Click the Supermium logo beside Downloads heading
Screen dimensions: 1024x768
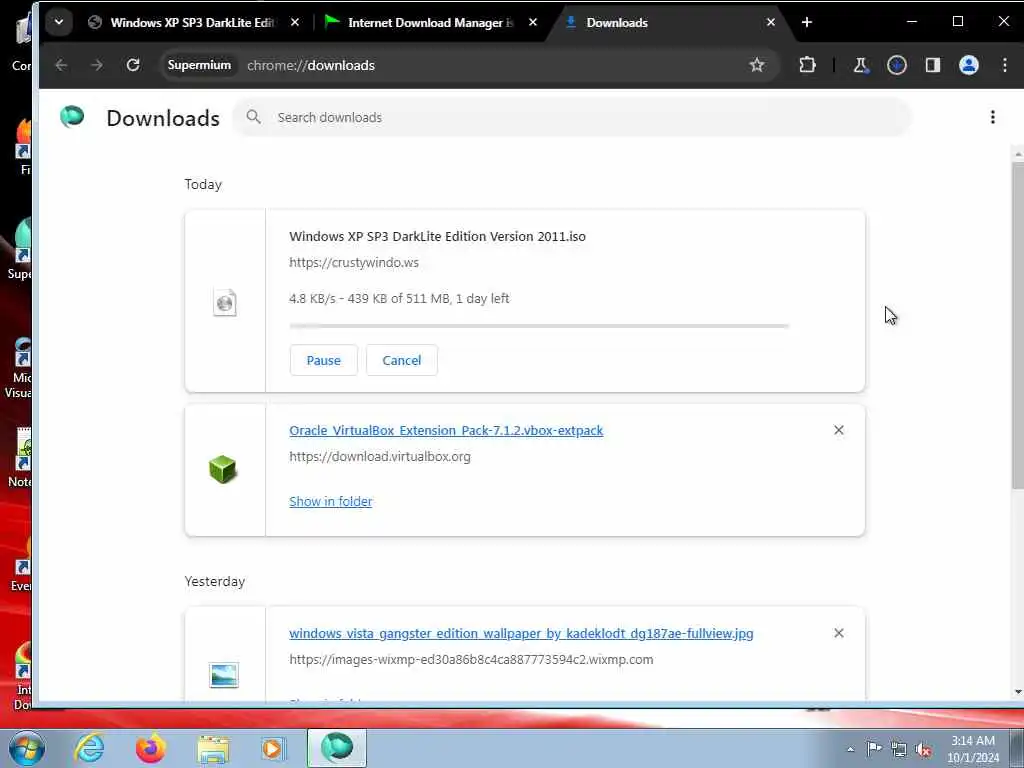click(72, 117)
